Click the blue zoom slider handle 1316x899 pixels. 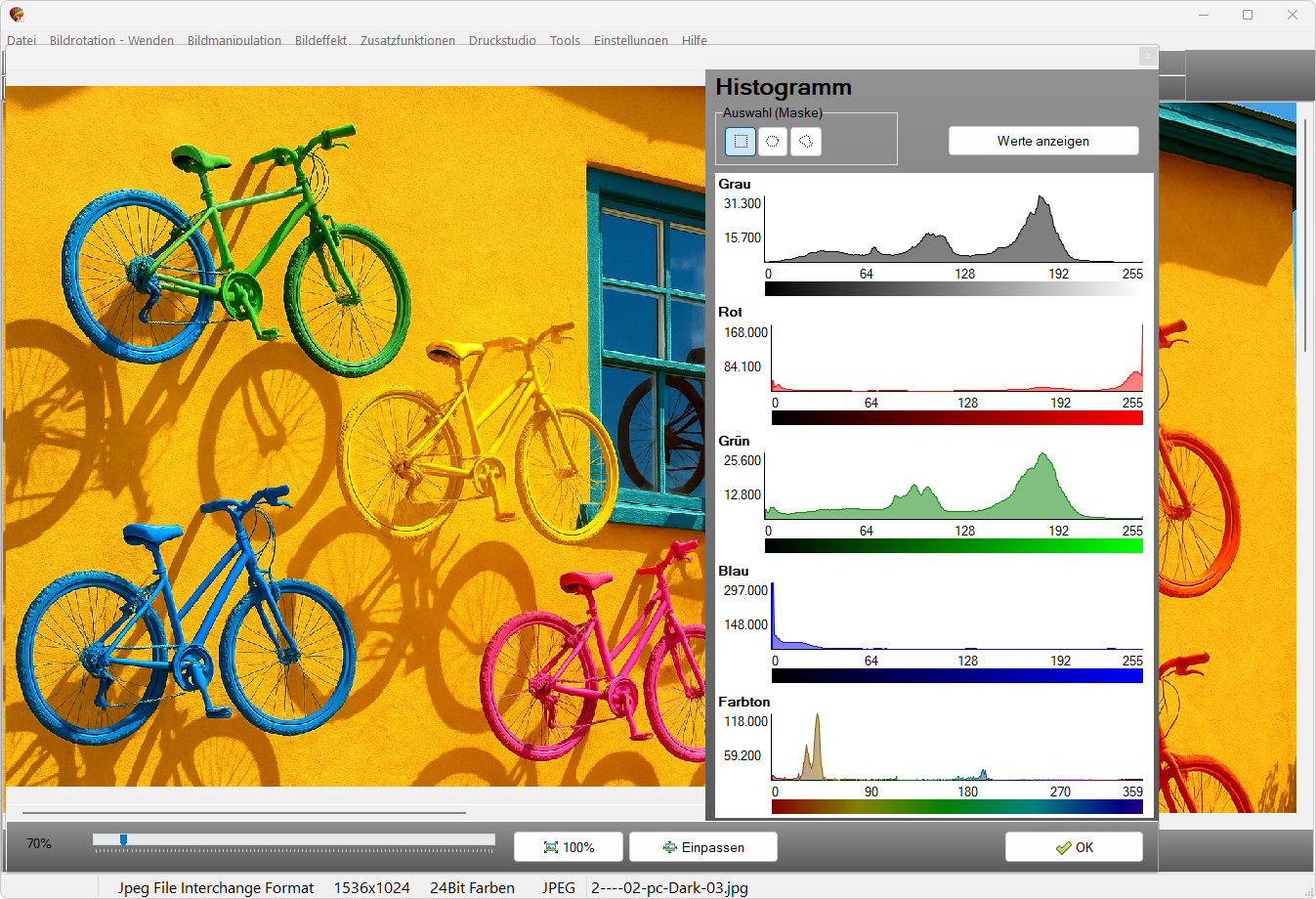coord(123,839)
